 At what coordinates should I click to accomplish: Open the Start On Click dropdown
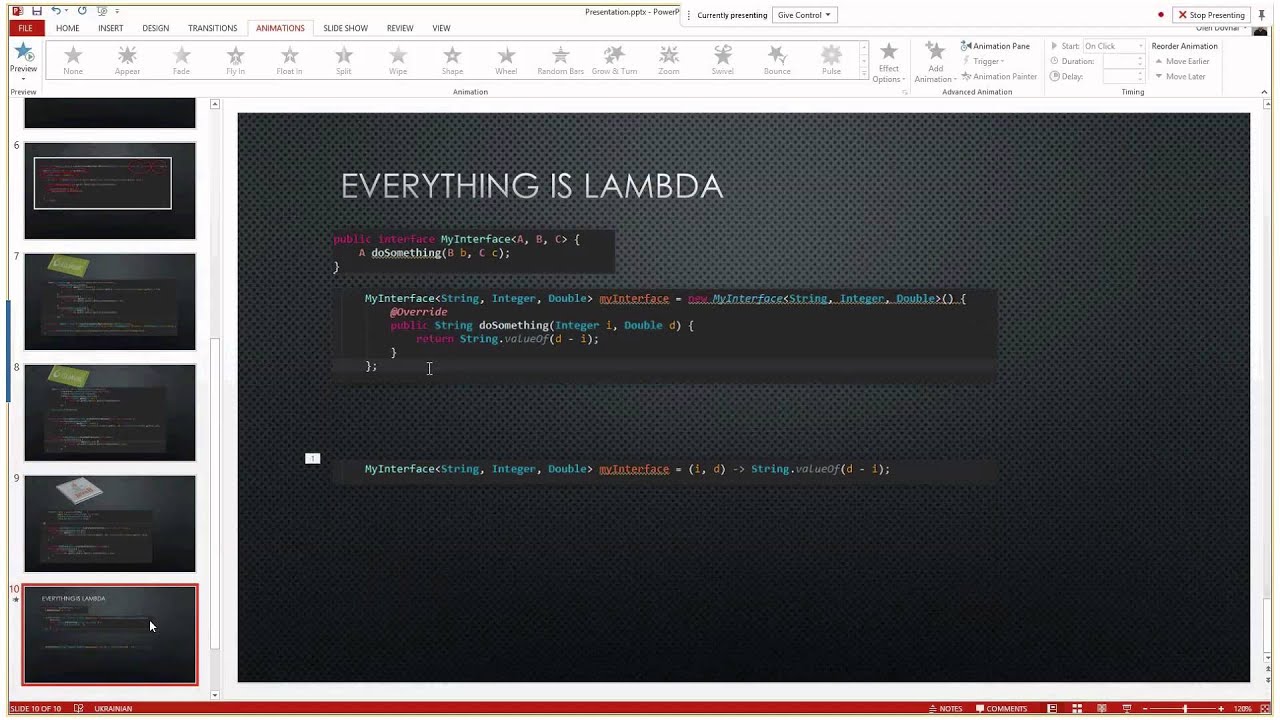[1113, 46]
